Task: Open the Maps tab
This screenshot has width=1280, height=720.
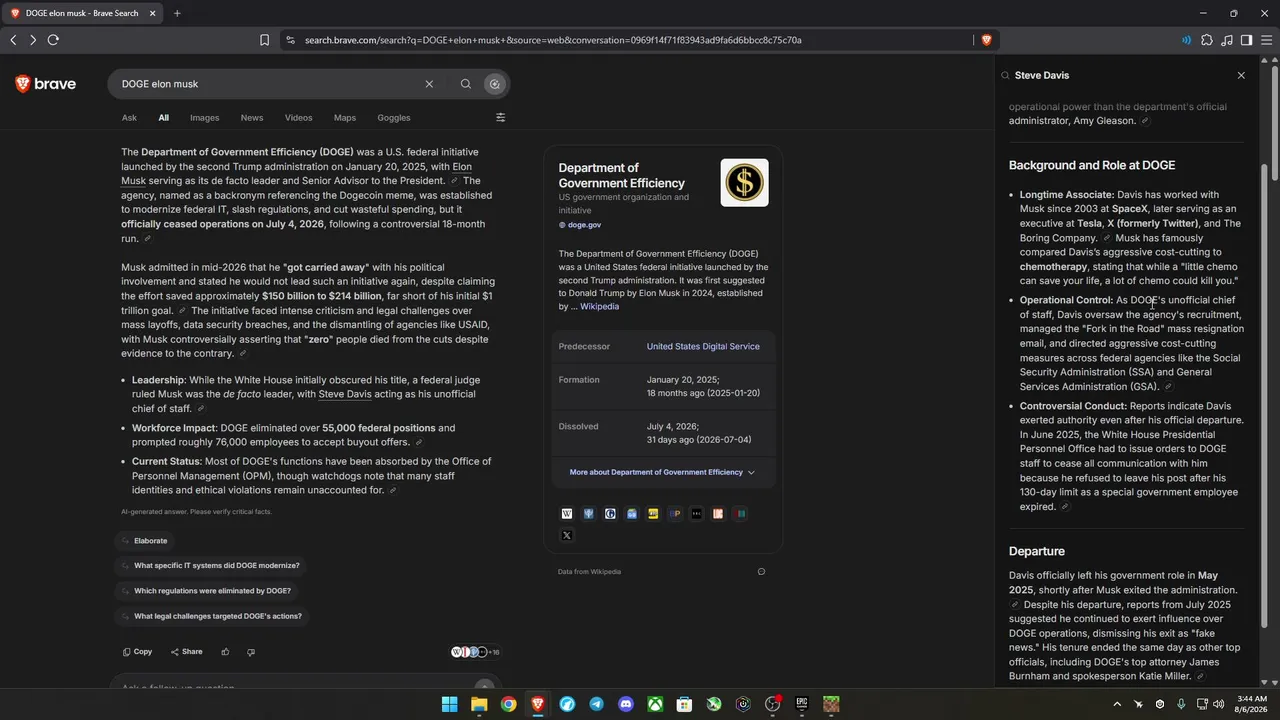Action: 345,117
